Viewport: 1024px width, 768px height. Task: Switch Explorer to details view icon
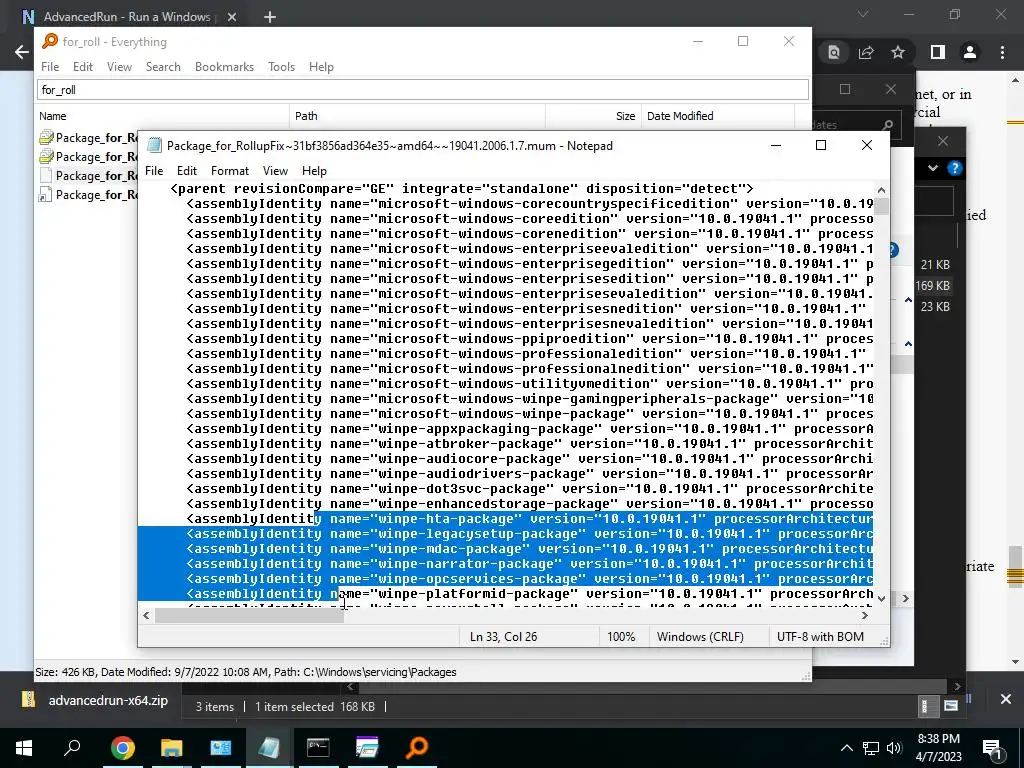point(925,706)
